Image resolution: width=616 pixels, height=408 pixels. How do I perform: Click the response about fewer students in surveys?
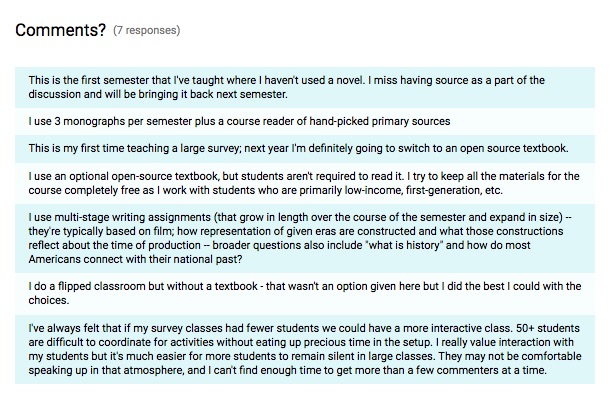[x=305, y=349]
